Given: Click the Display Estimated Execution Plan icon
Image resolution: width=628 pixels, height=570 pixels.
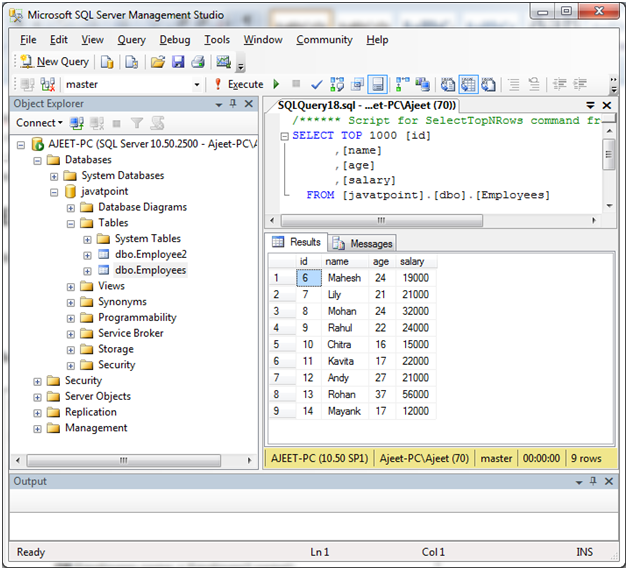Looking at the screenshot, I should [337, 84].
